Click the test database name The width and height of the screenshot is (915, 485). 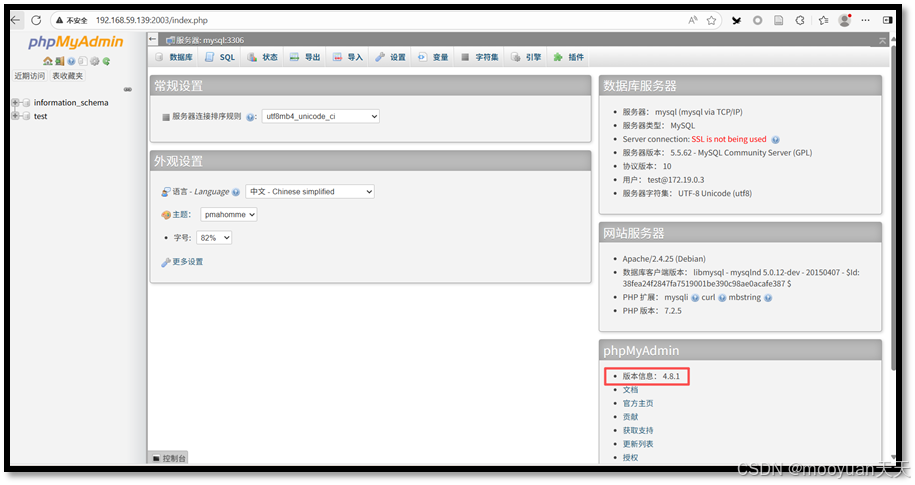point(40,116)
